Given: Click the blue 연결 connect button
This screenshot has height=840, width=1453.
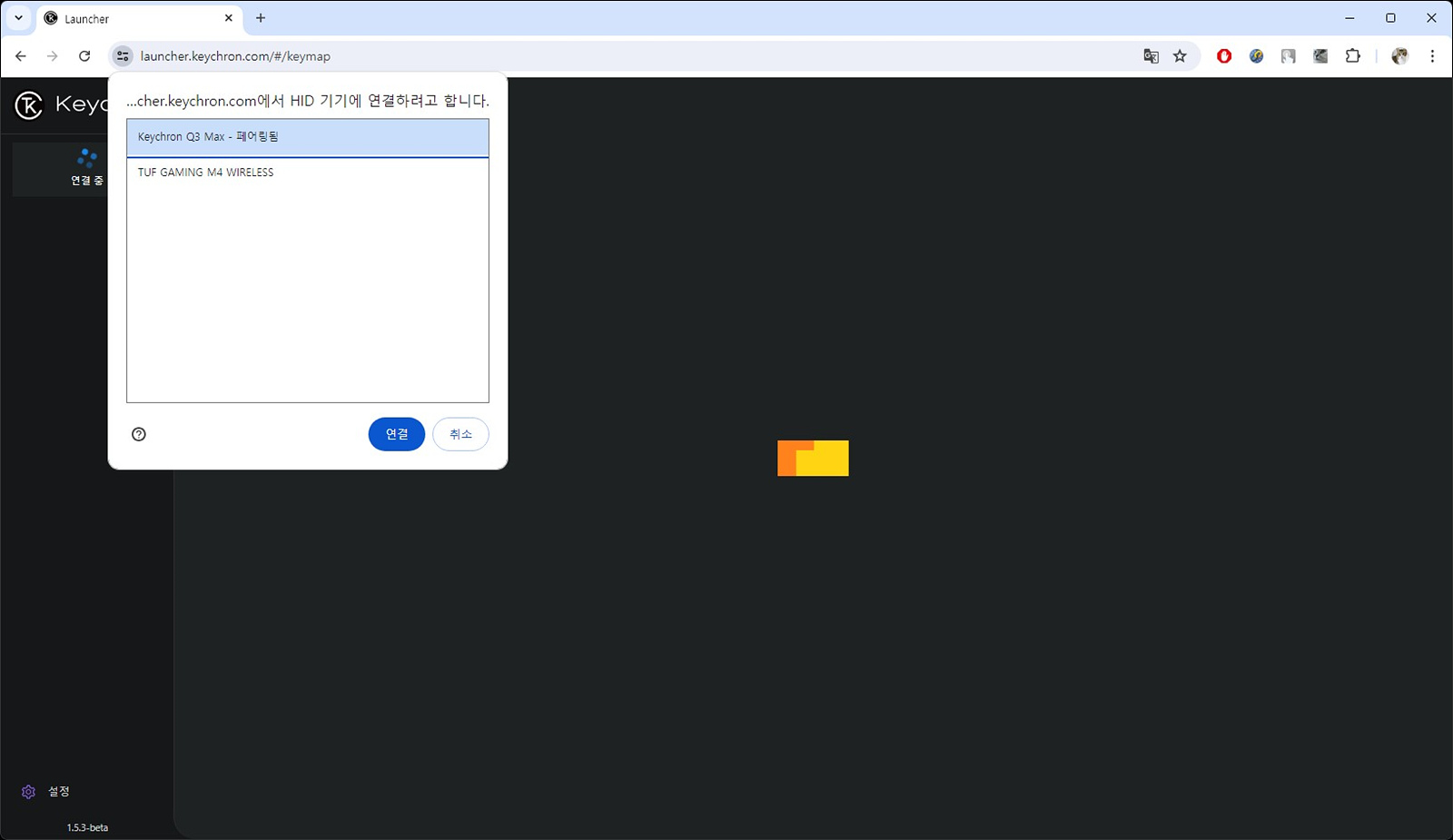Looking at the screenshot, I should [x=396, y=434].
